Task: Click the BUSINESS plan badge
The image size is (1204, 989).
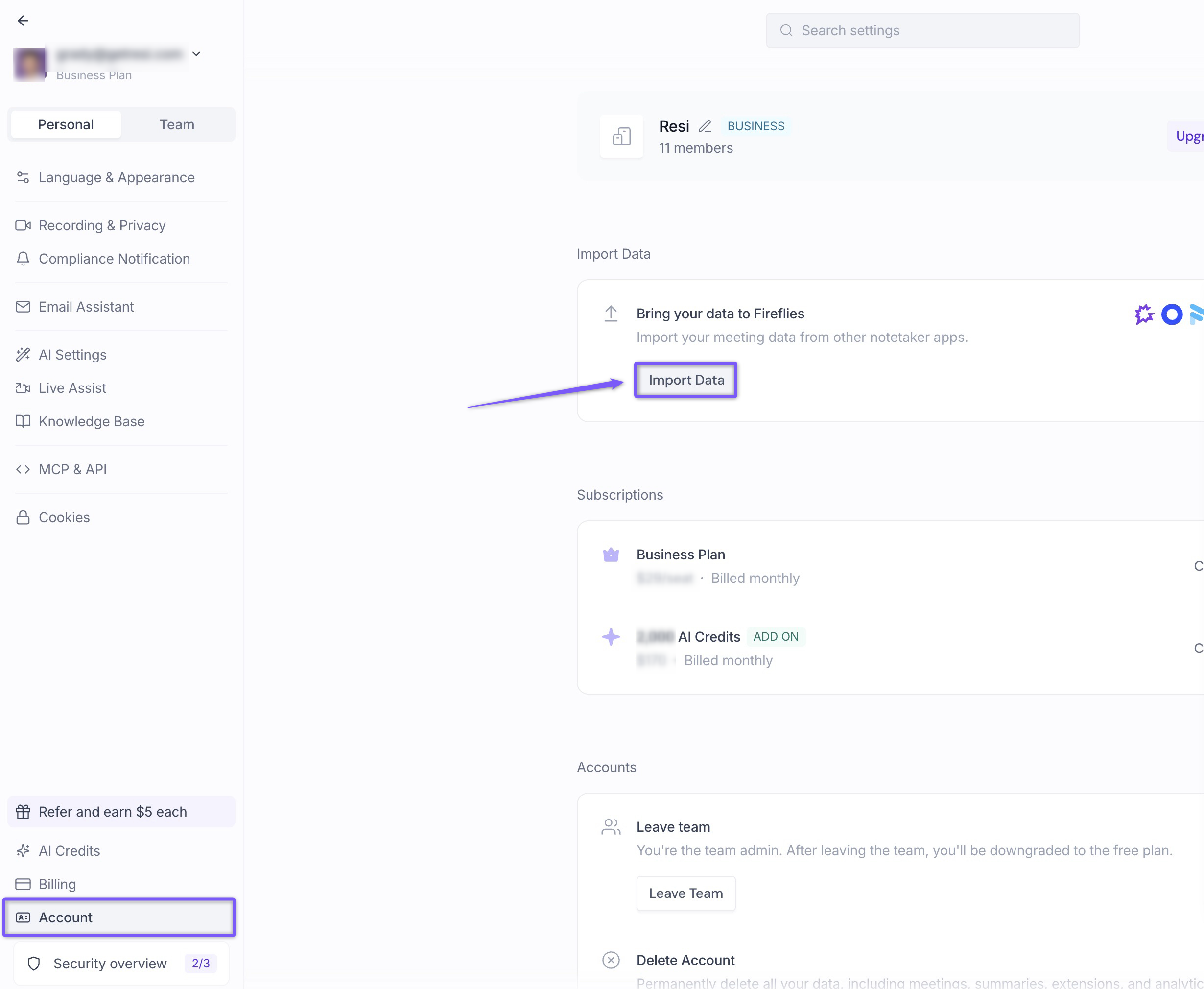Action: pos(756,126)
